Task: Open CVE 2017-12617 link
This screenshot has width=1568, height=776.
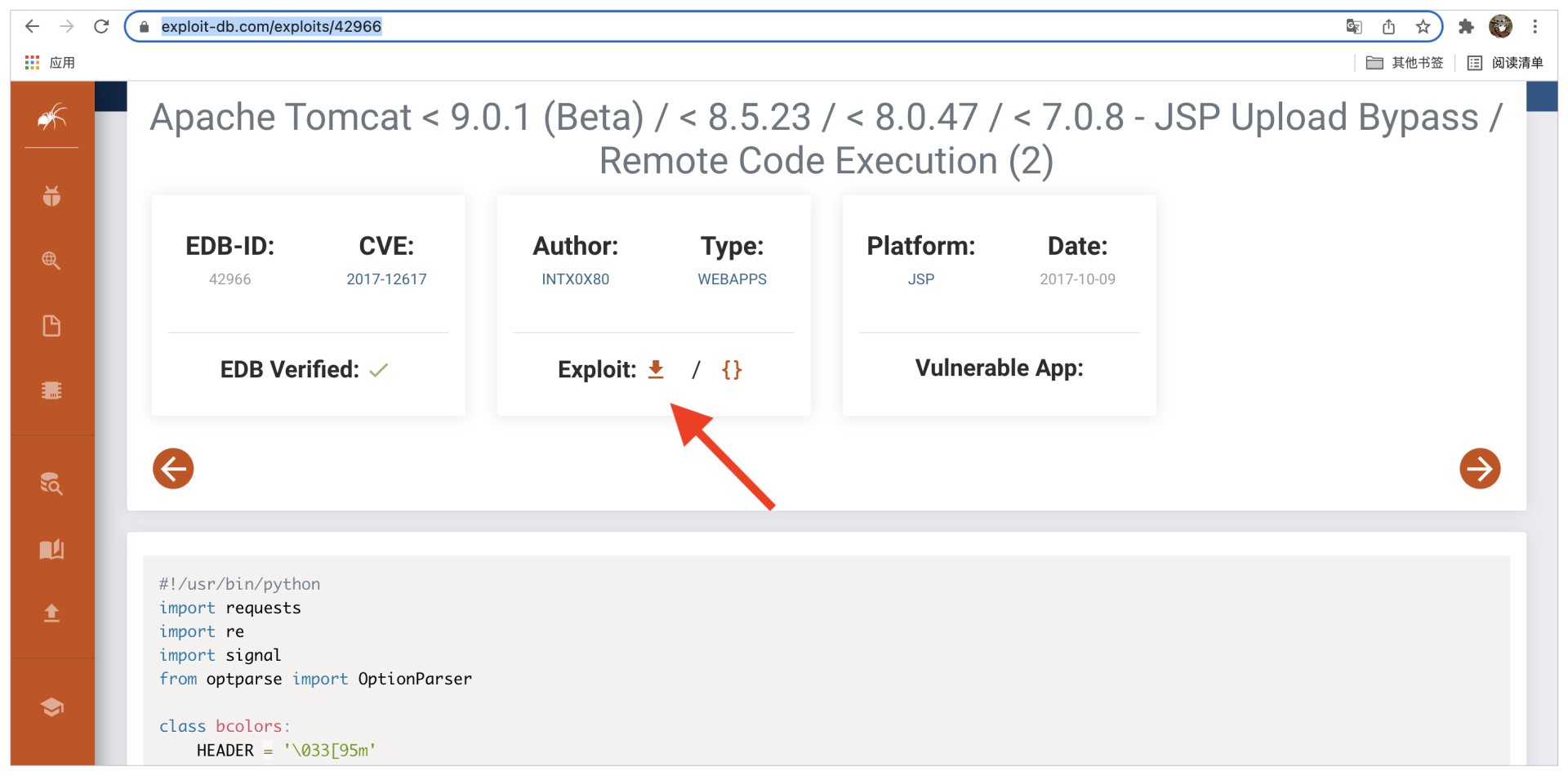Action: tap(386, 279)
